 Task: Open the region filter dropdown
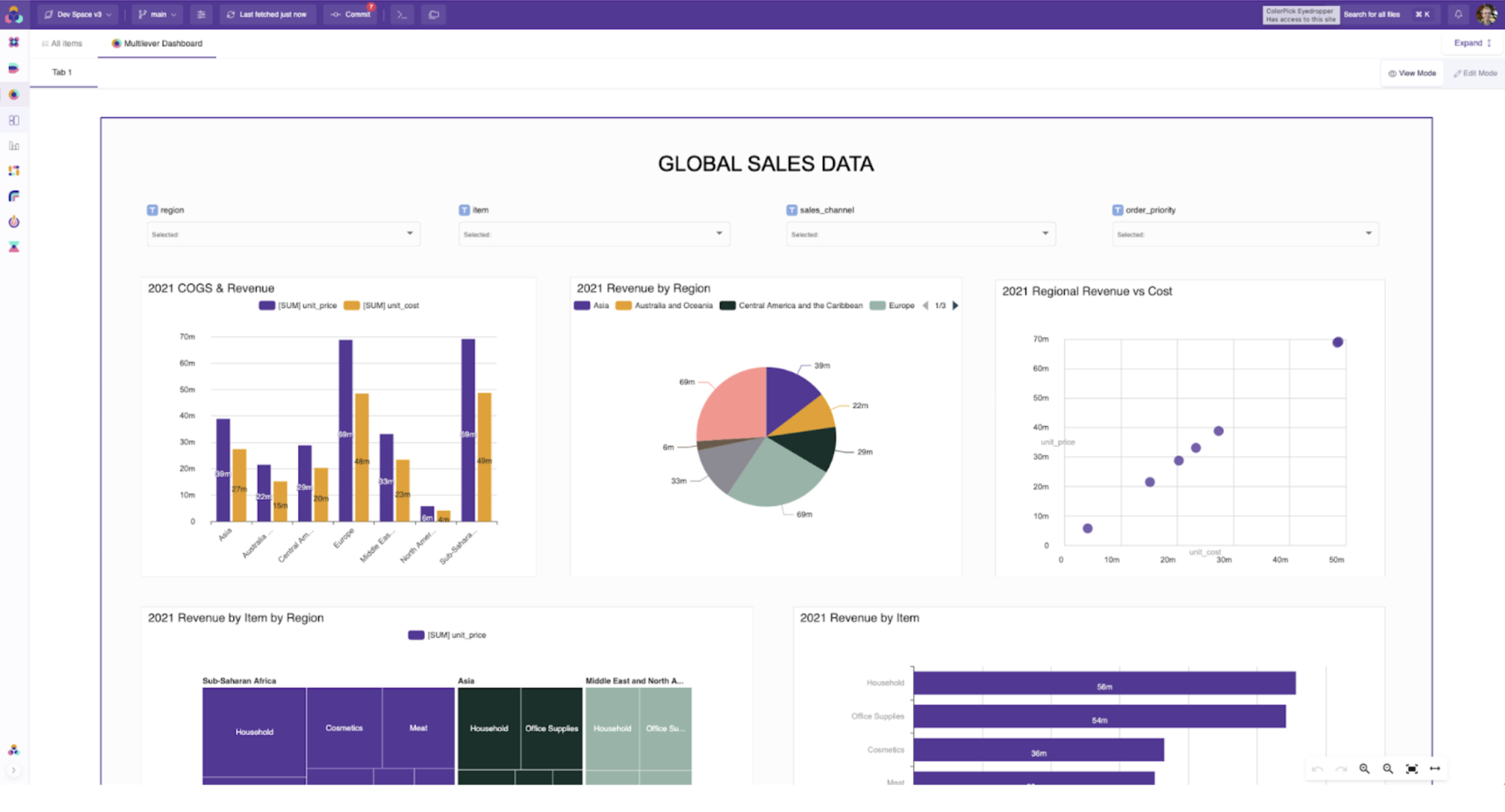pos(283,233)
